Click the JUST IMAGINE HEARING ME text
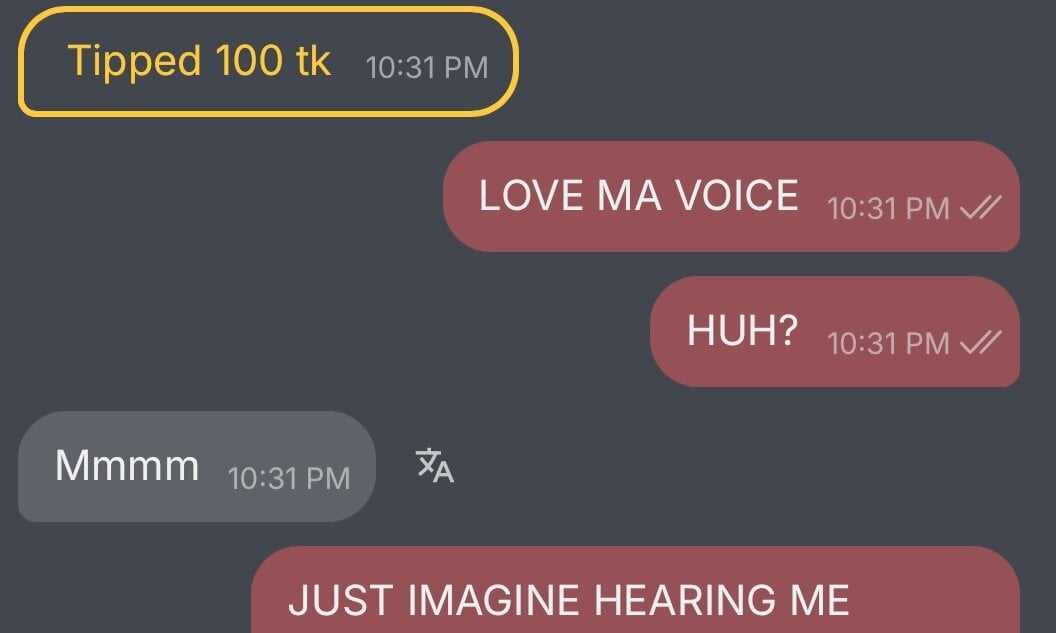 click(x=568, y=600)
